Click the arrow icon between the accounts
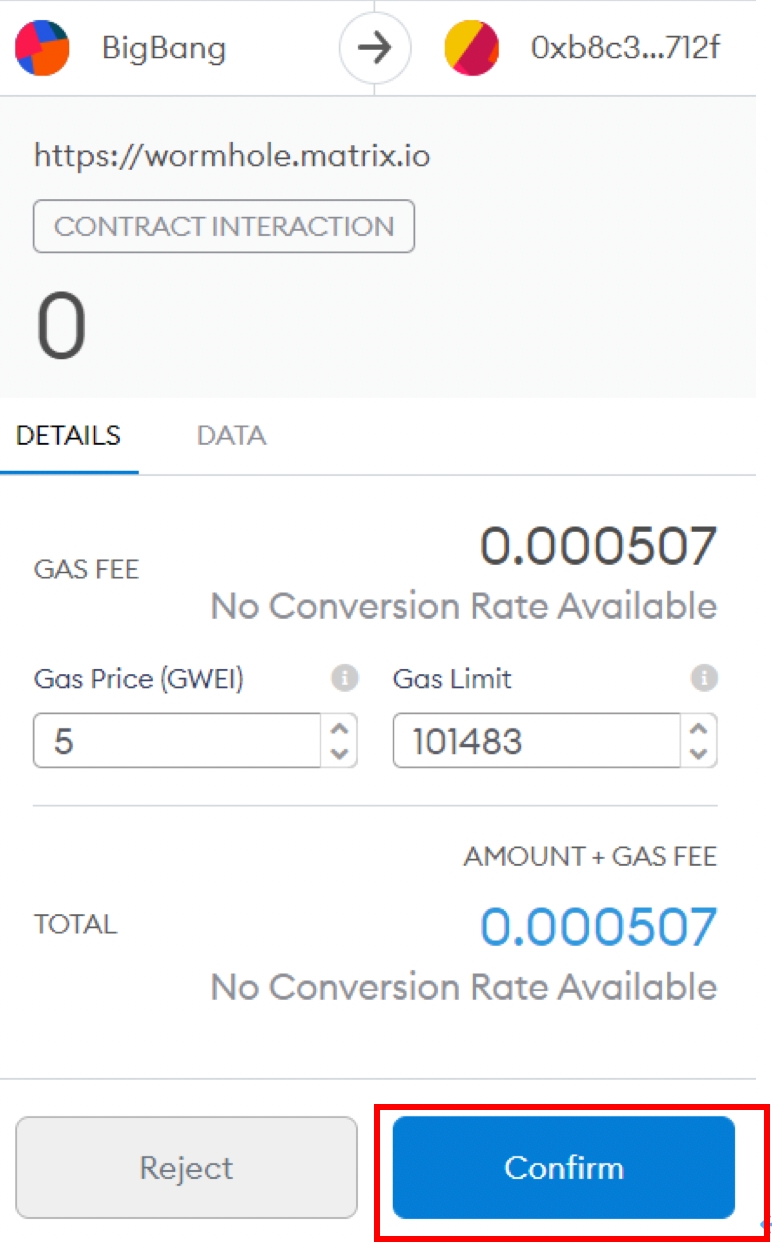The image size is (772, 1248). click(374, 48)
